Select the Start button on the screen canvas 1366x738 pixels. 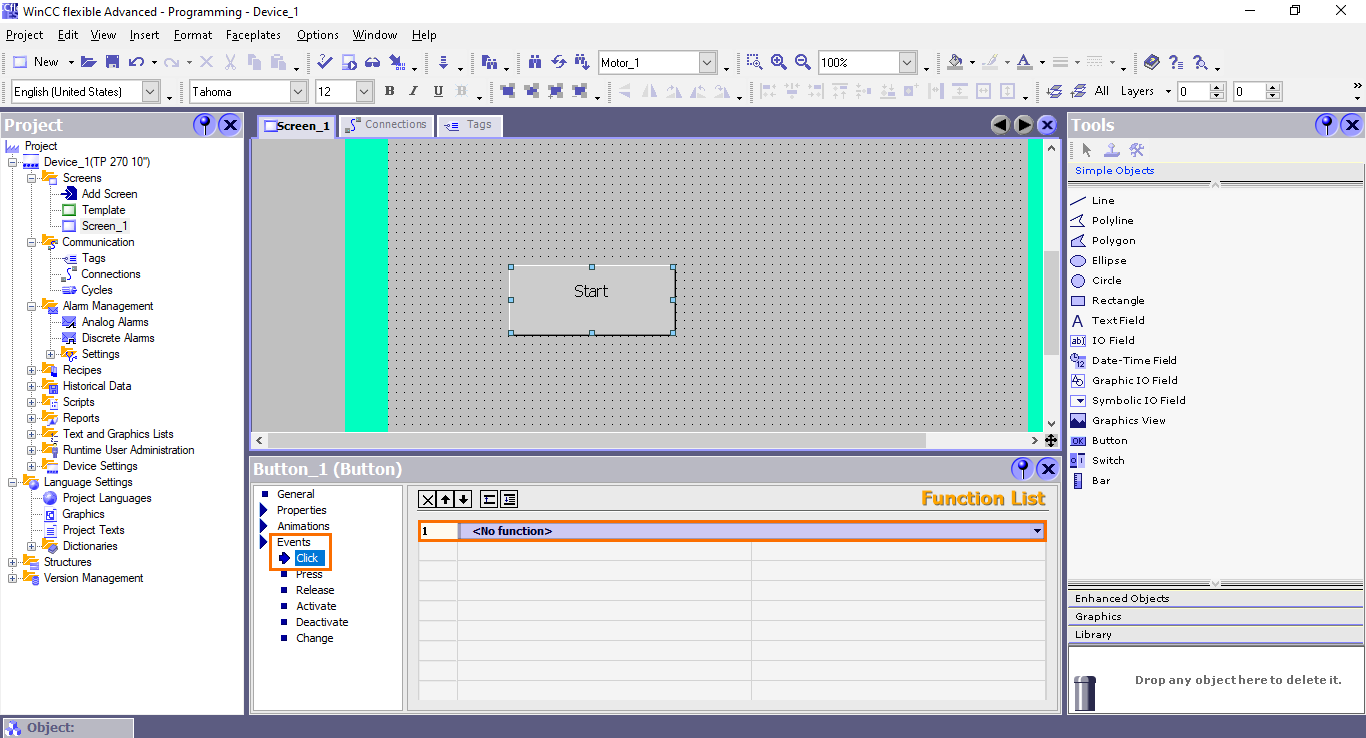coord(591,300)
